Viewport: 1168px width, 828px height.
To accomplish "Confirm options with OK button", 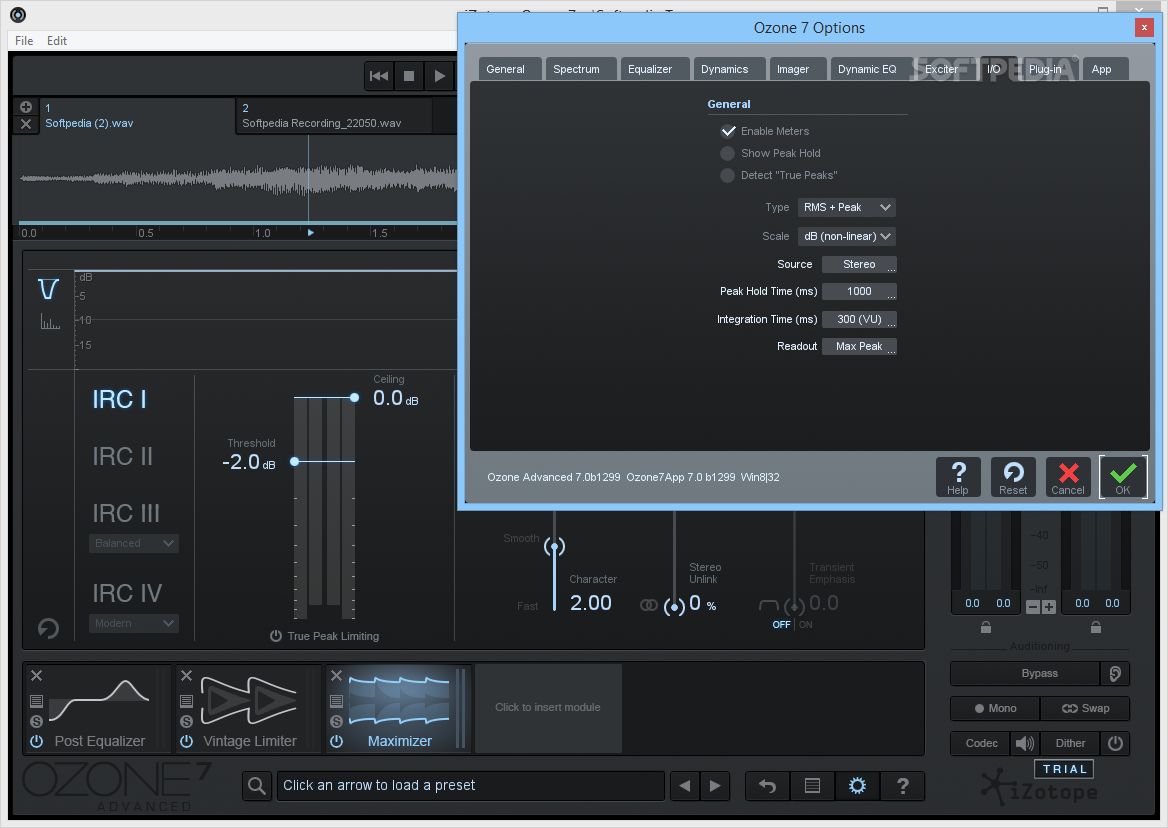I will tap(1123, 477).
